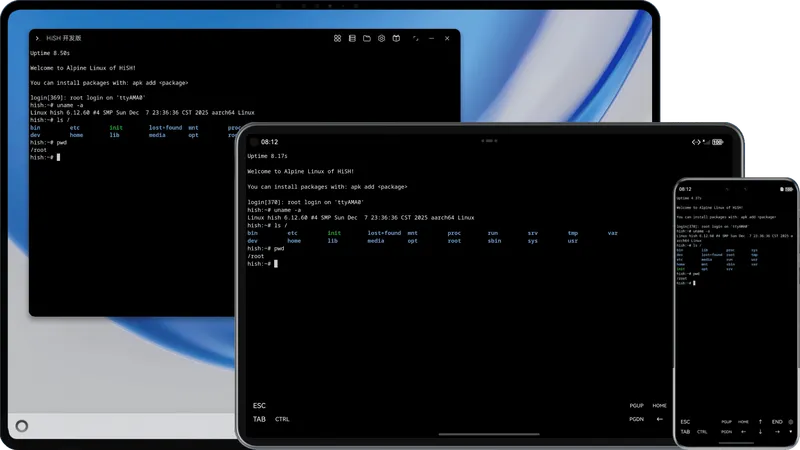
Task: Click 'proc' directory on the tablet
Action: [454, 233]
